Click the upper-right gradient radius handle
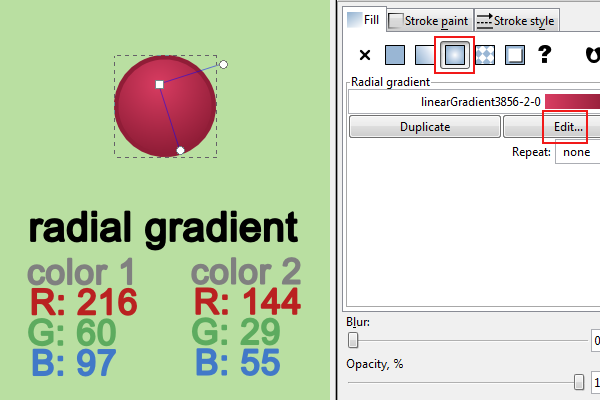Screen dimensions: 600x400 pos(223,64)
